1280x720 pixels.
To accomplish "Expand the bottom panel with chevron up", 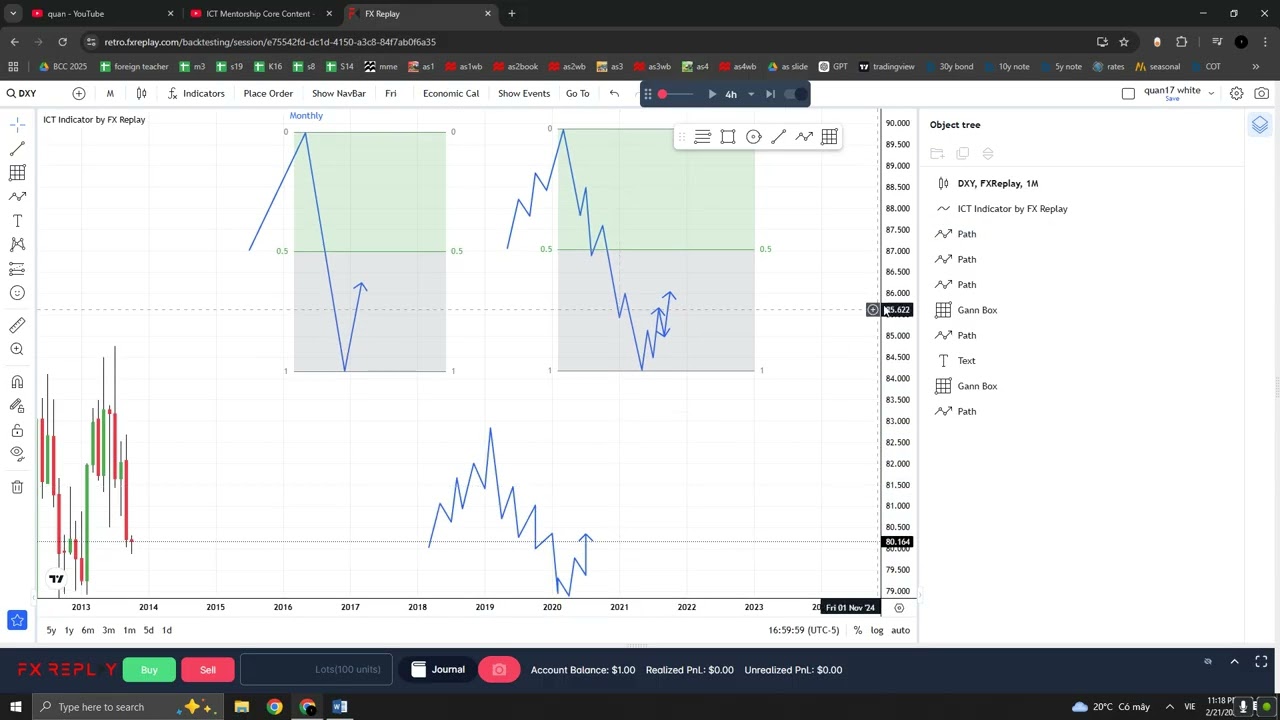I will 1234,662.
